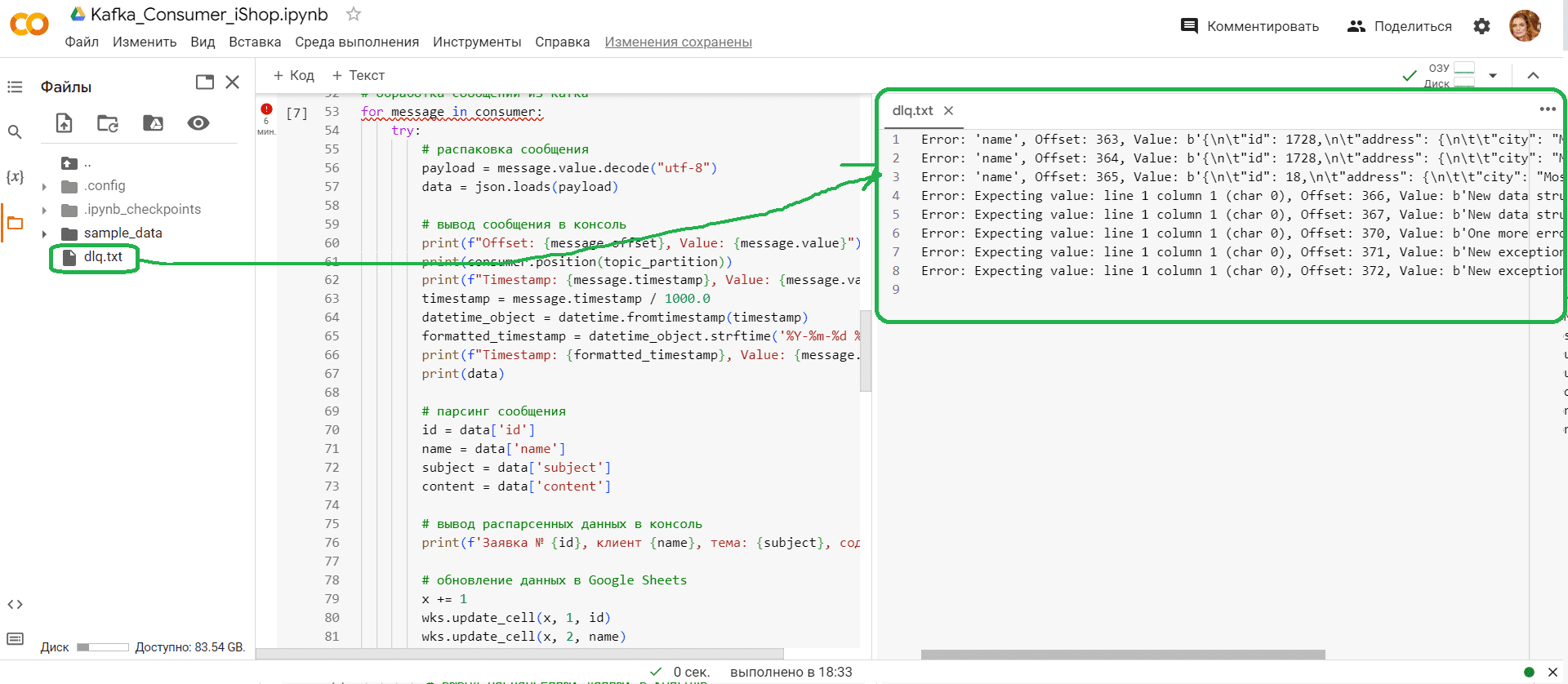Collapse the header with chevron up arrow
This screenshot has height=684, width=1568.
coord(1533,75)
